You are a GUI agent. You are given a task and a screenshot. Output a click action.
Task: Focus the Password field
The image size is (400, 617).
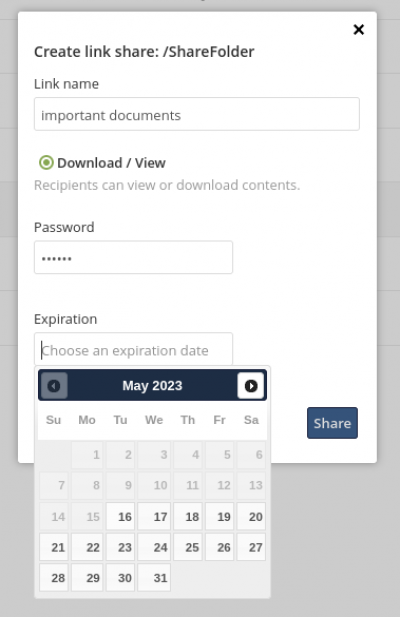133,258
